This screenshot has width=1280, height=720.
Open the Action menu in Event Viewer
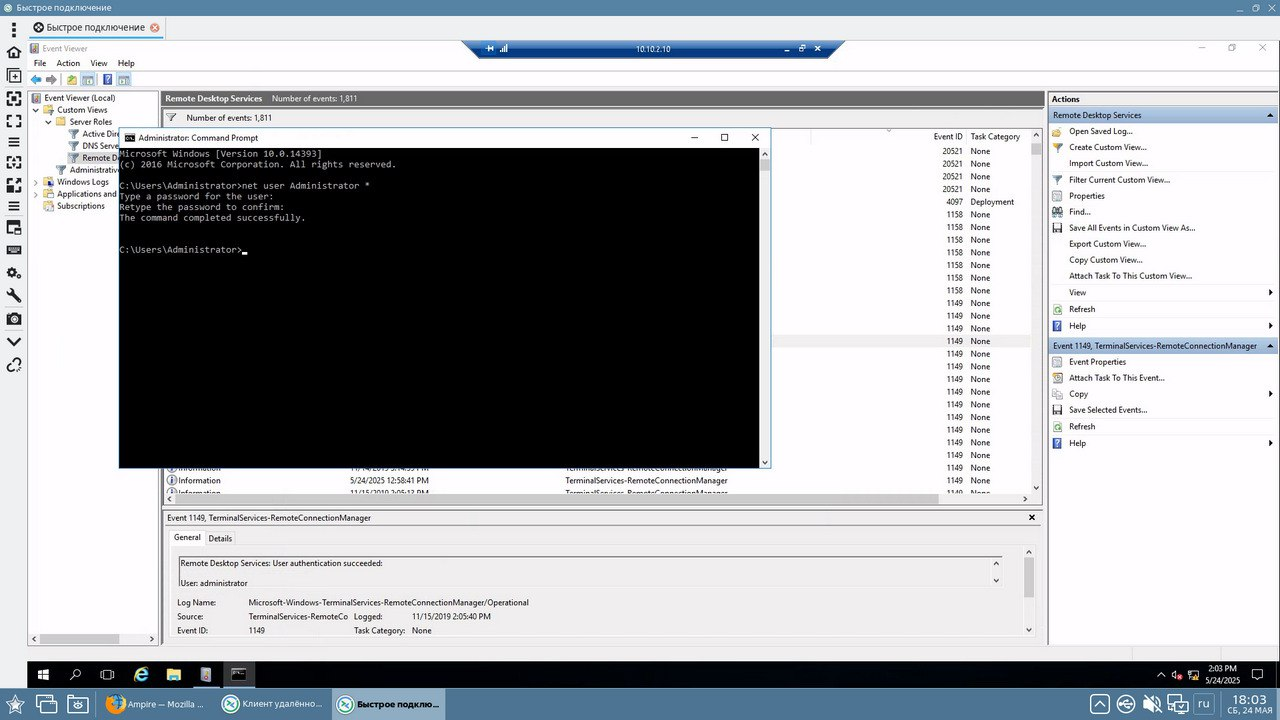tap(68, 63)
